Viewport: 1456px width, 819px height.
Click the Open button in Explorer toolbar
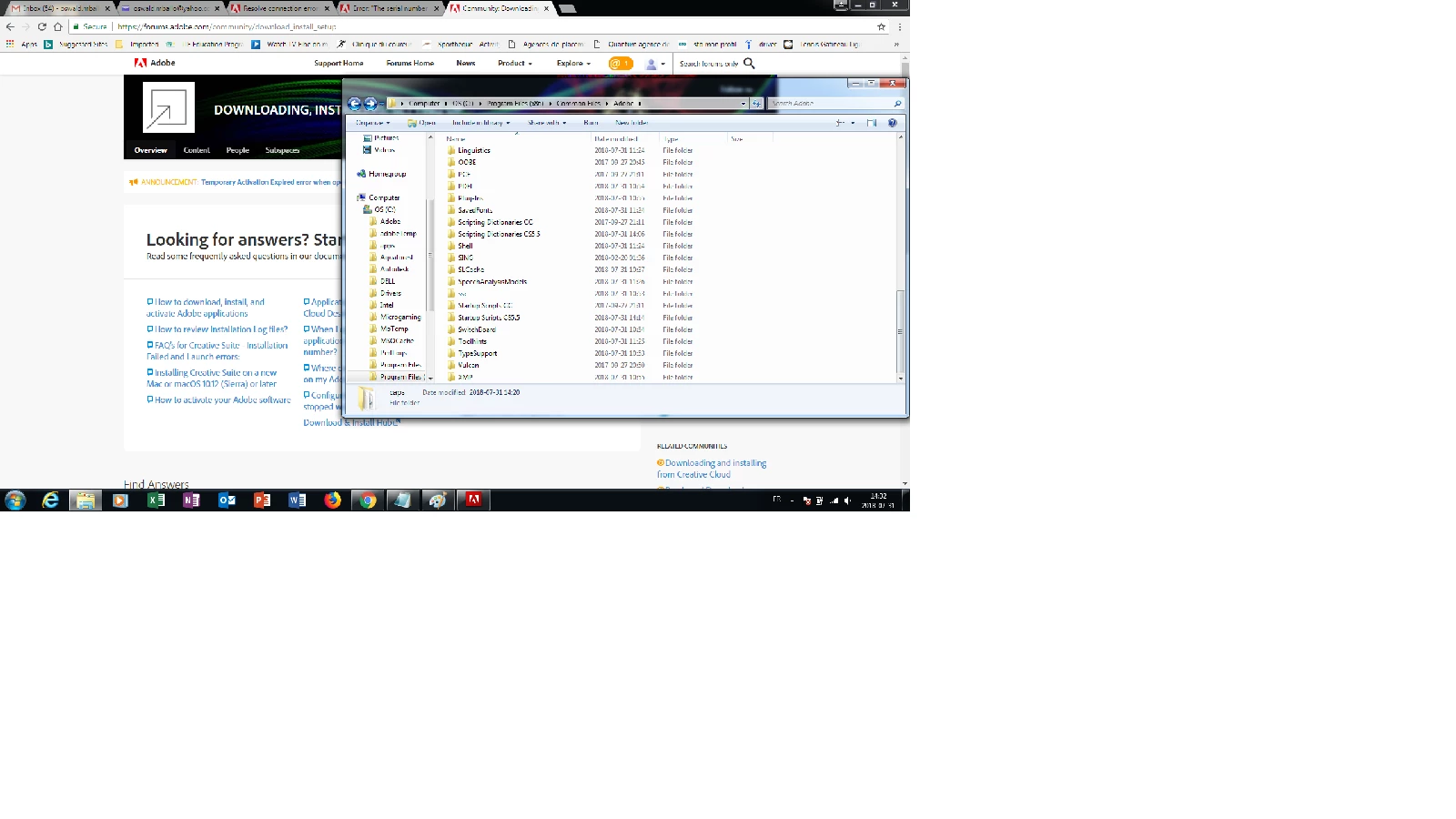(x=422, y=123)
